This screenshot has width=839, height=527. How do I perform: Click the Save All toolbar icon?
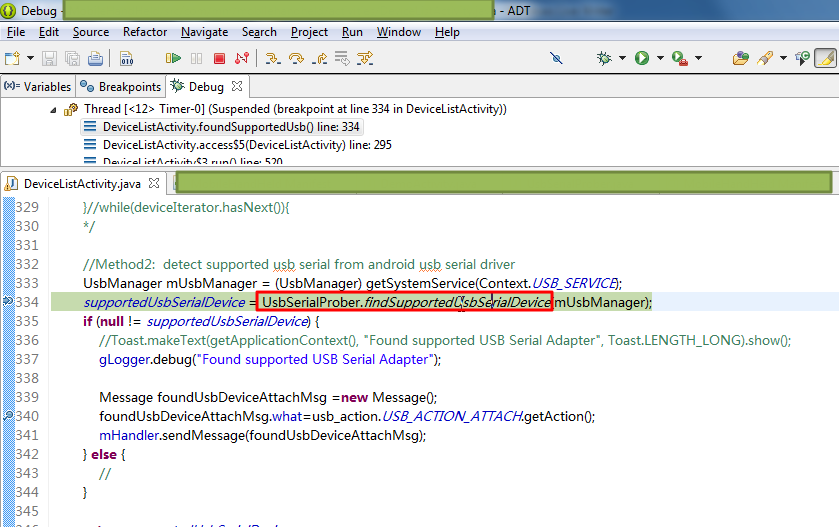[72, 58]
